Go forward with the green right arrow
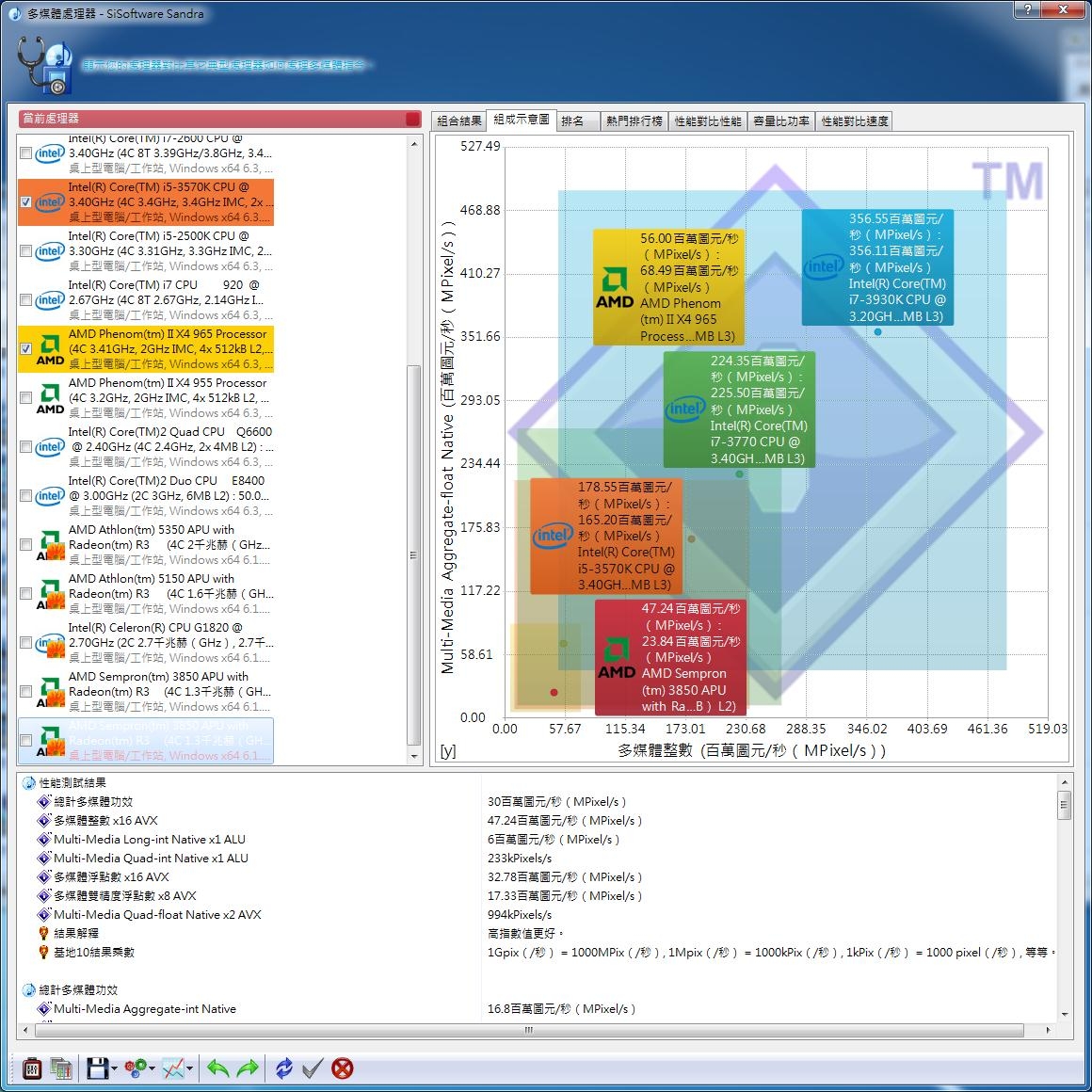 [248, 1068]
